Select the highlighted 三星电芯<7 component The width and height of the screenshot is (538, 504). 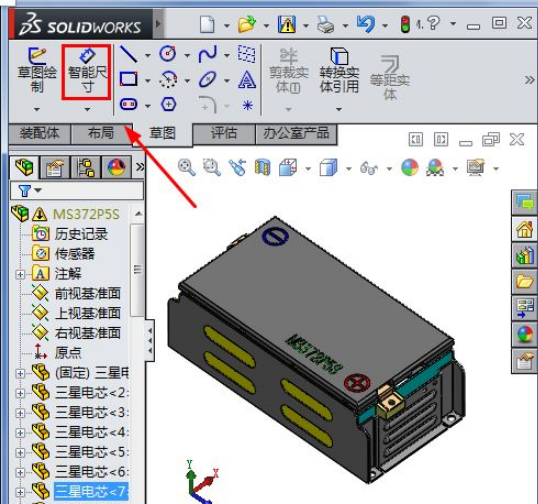pos(91,492)
